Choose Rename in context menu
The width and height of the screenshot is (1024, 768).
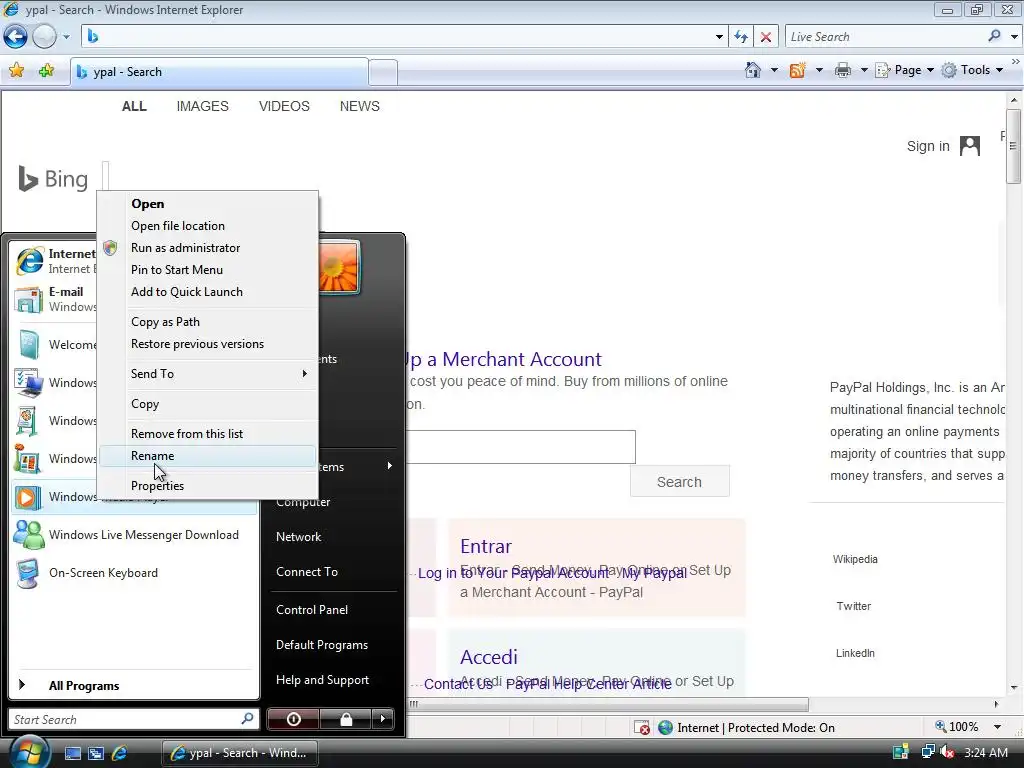coord(207,456)
